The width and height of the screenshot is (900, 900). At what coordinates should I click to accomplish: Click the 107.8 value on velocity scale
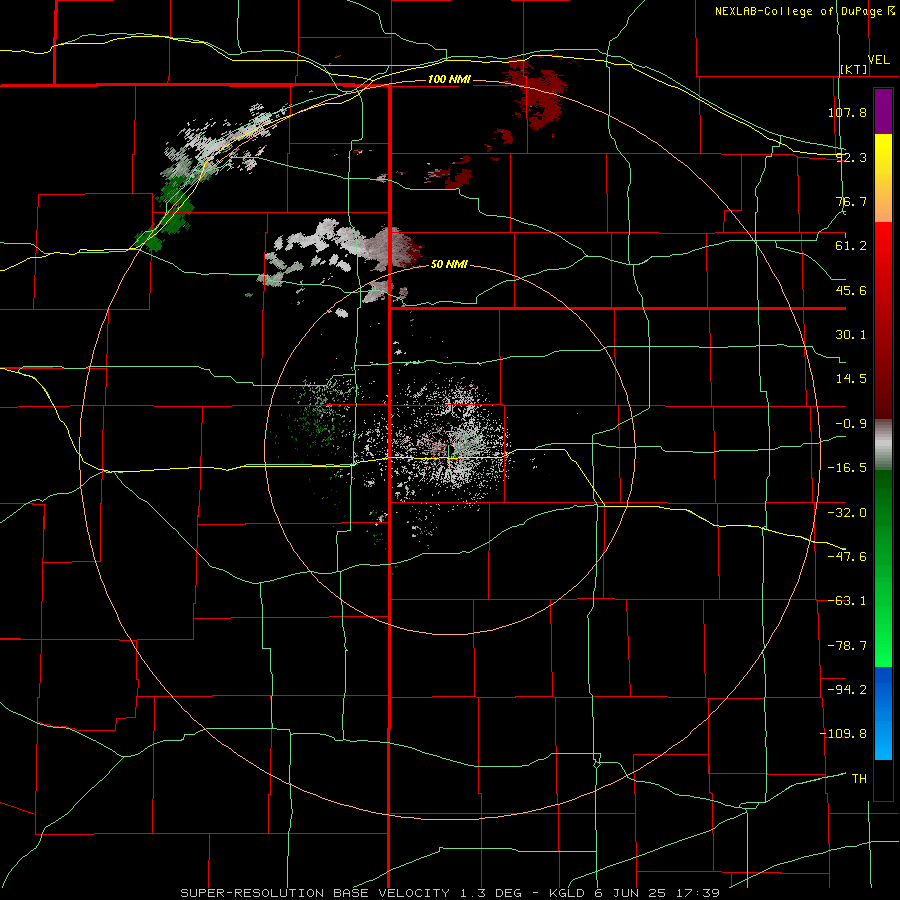coord(847,112)
